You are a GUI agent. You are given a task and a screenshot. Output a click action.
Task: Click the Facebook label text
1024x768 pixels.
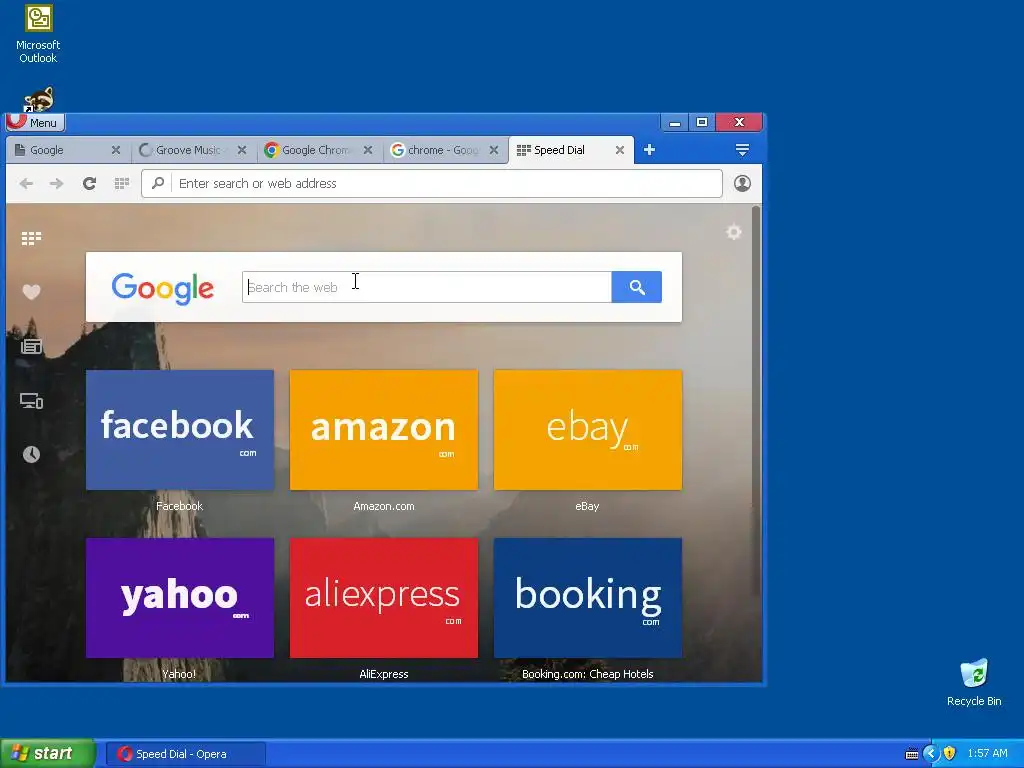click(x=180, y=506)
